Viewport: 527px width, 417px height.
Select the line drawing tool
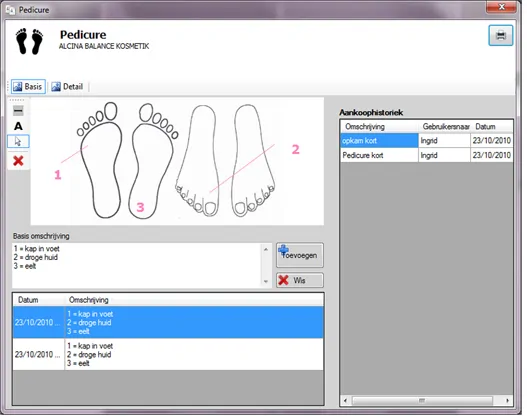point(18,111)
